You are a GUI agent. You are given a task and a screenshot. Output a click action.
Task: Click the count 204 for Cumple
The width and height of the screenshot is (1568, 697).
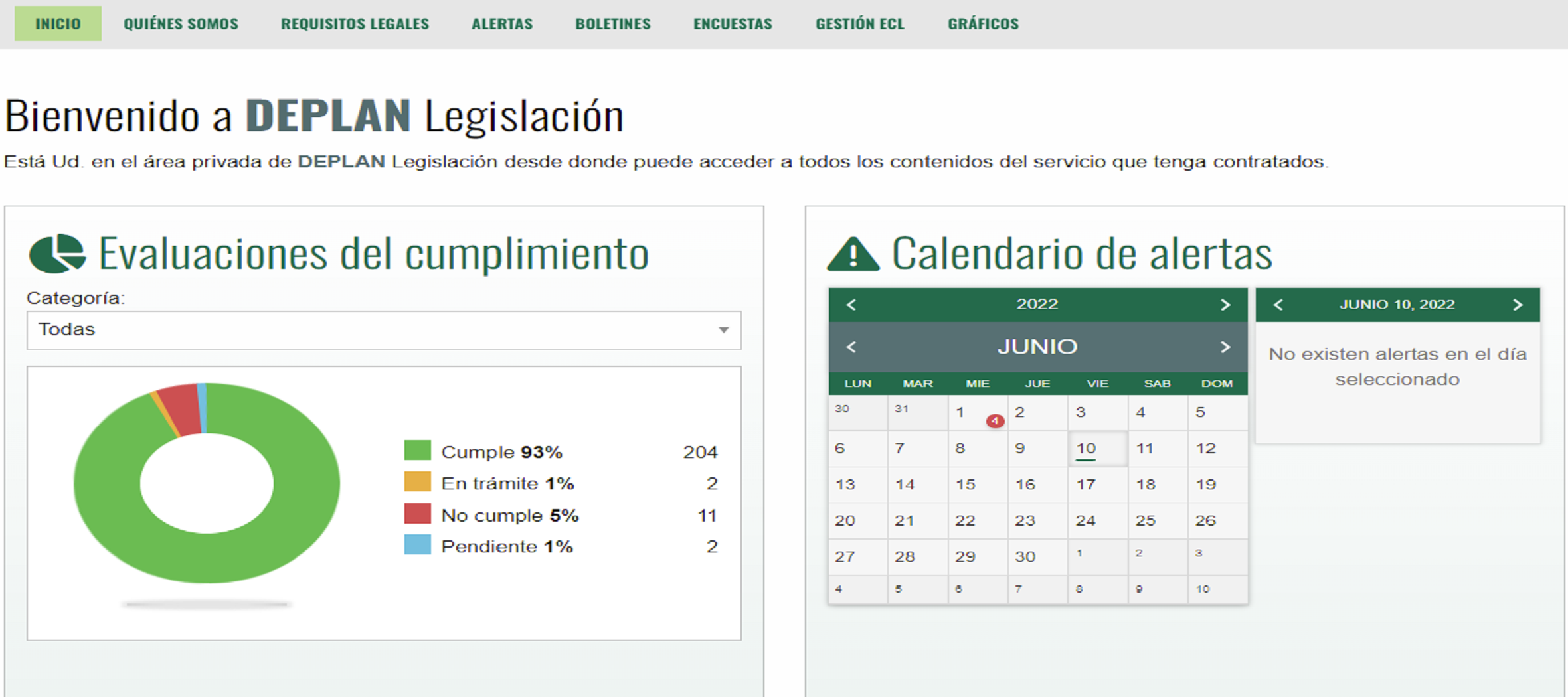(x=700, y=452)
